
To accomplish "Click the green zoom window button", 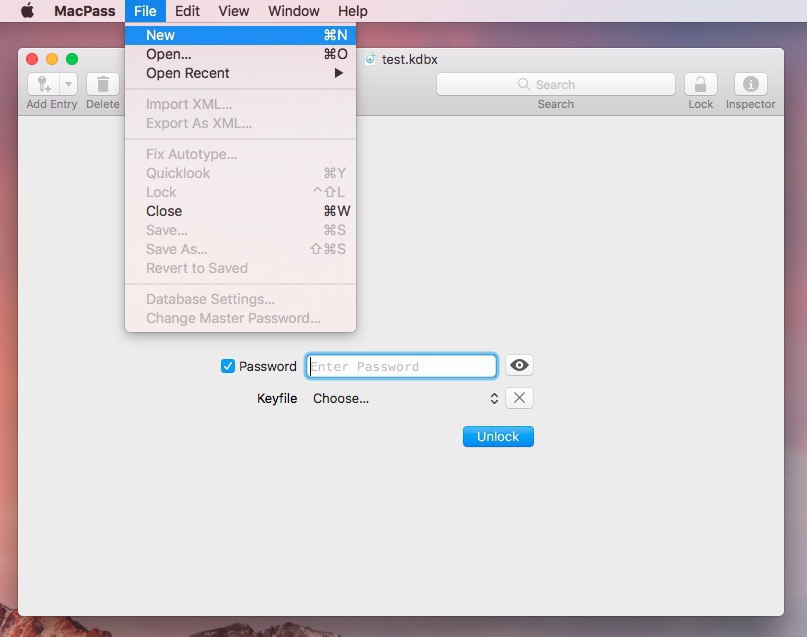I will (x=72, y=59).
